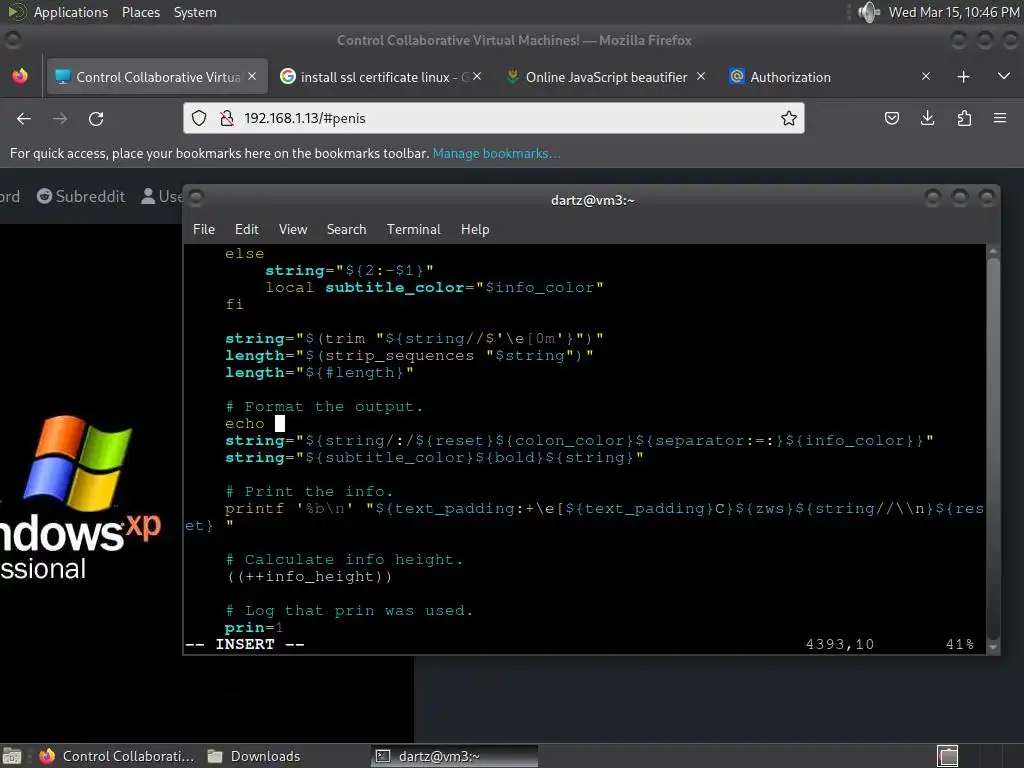Click the '# Format the output.' comment

tap(324, 407)
